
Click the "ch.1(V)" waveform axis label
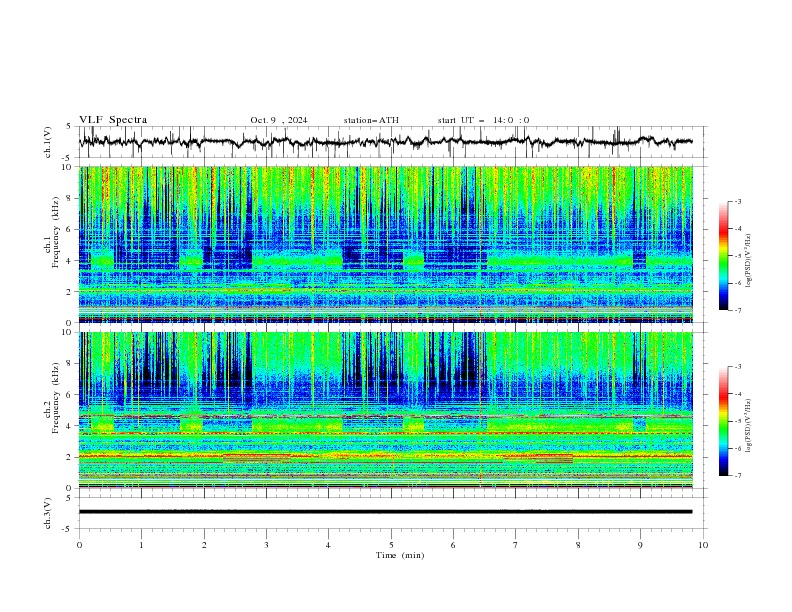coord(48,142)
